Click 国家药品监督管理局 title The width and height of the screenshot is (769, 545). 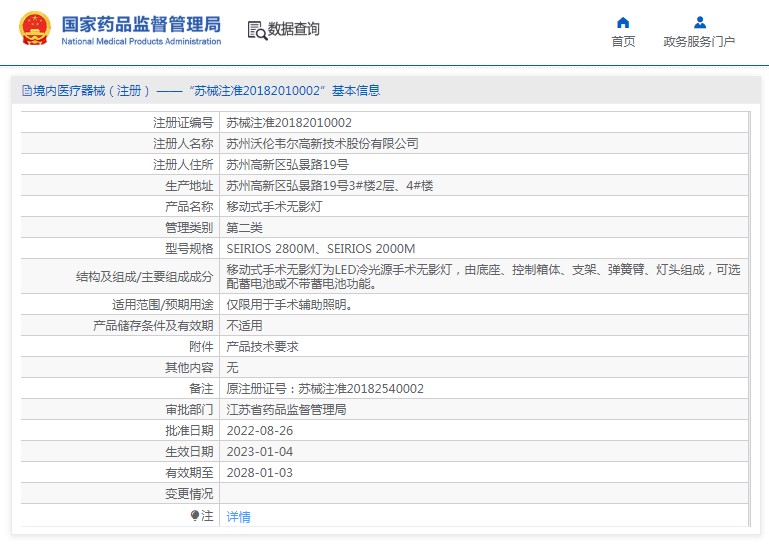tap(141, 25)
